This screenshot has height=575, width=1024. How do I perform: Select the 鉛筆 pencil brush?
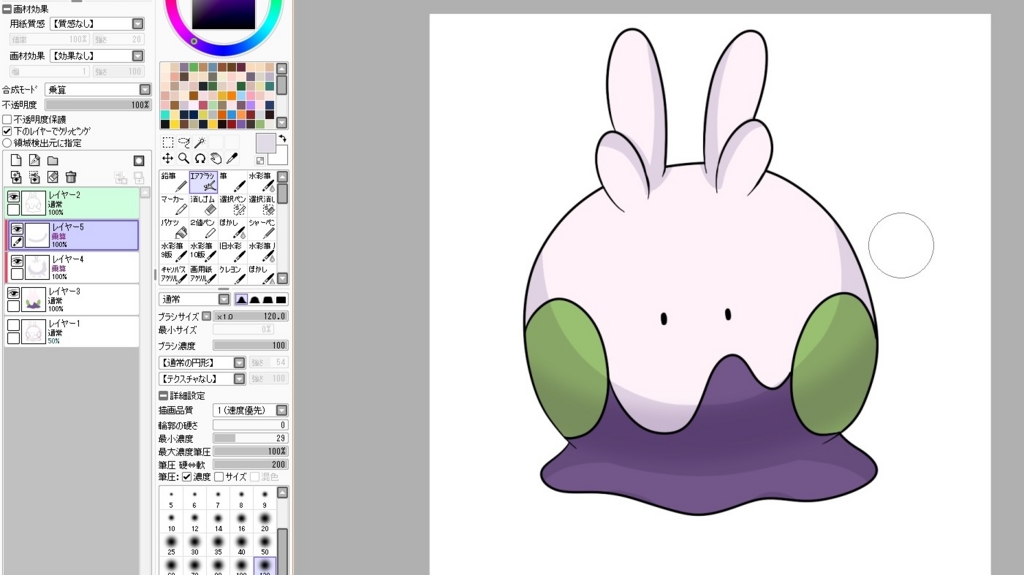coord(174,182)
